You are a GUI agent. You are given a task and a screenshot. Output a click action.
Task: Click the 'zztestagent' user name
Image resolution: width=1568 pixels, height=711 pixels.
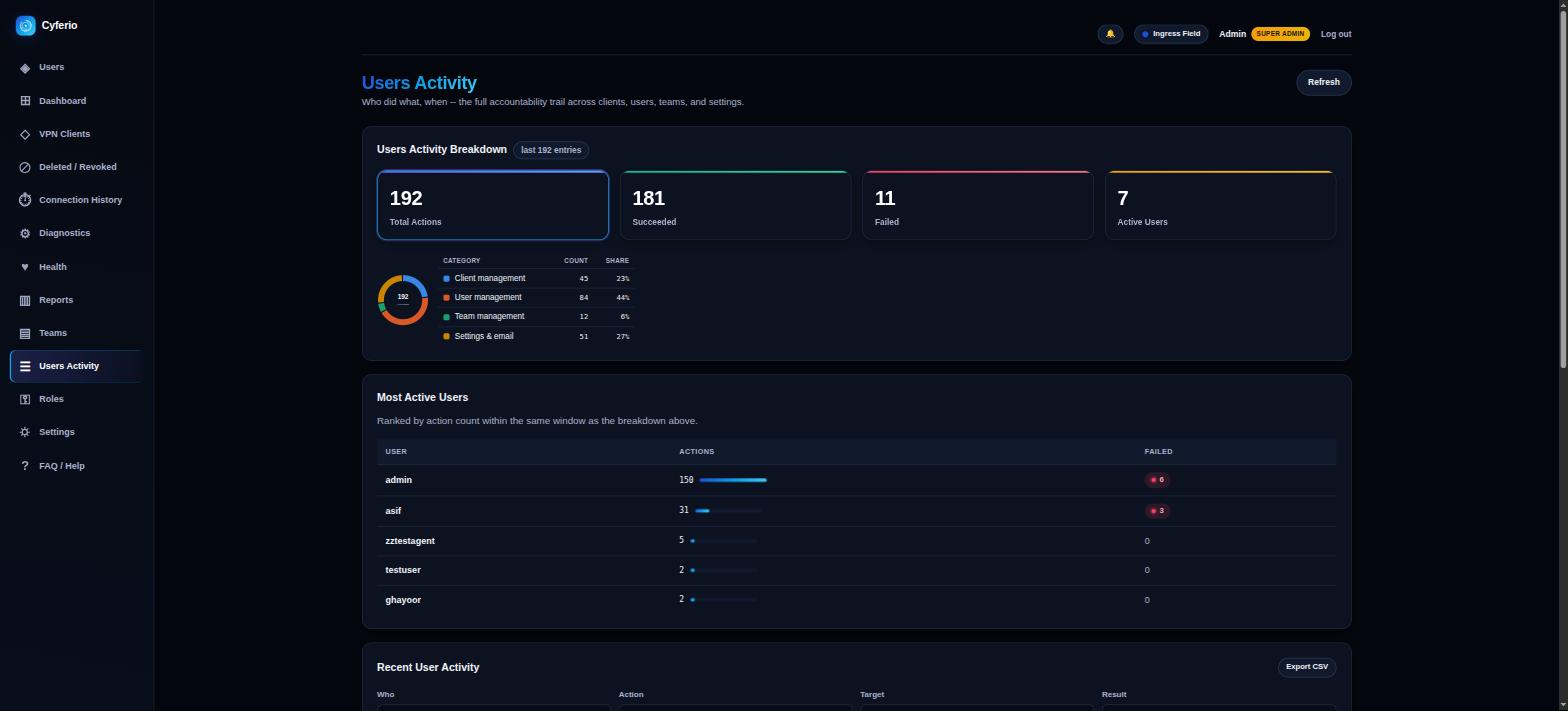pos(410,541)
